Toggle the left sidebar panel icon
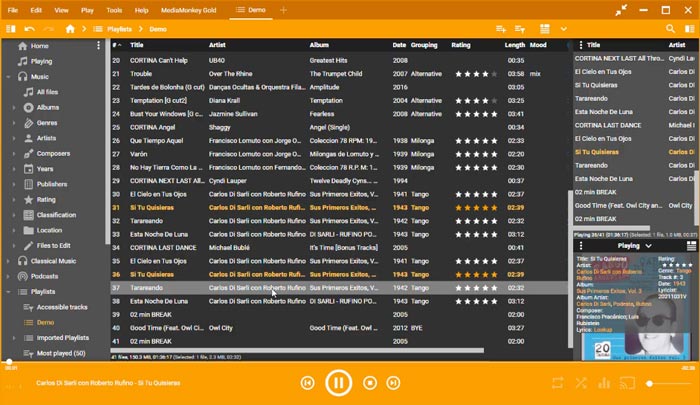 [10, 29]
